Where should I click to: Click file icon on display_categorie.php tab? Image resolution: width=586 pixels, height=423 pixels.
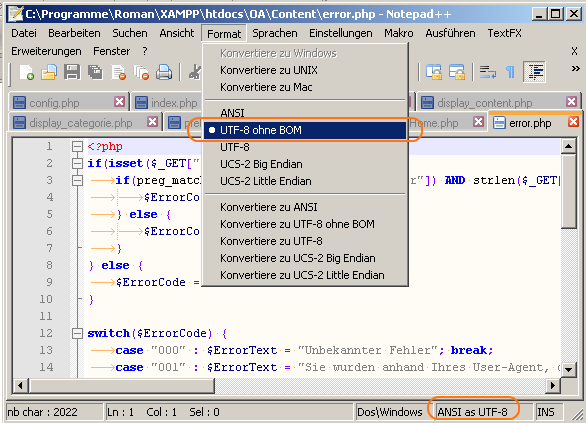[19, 123]
